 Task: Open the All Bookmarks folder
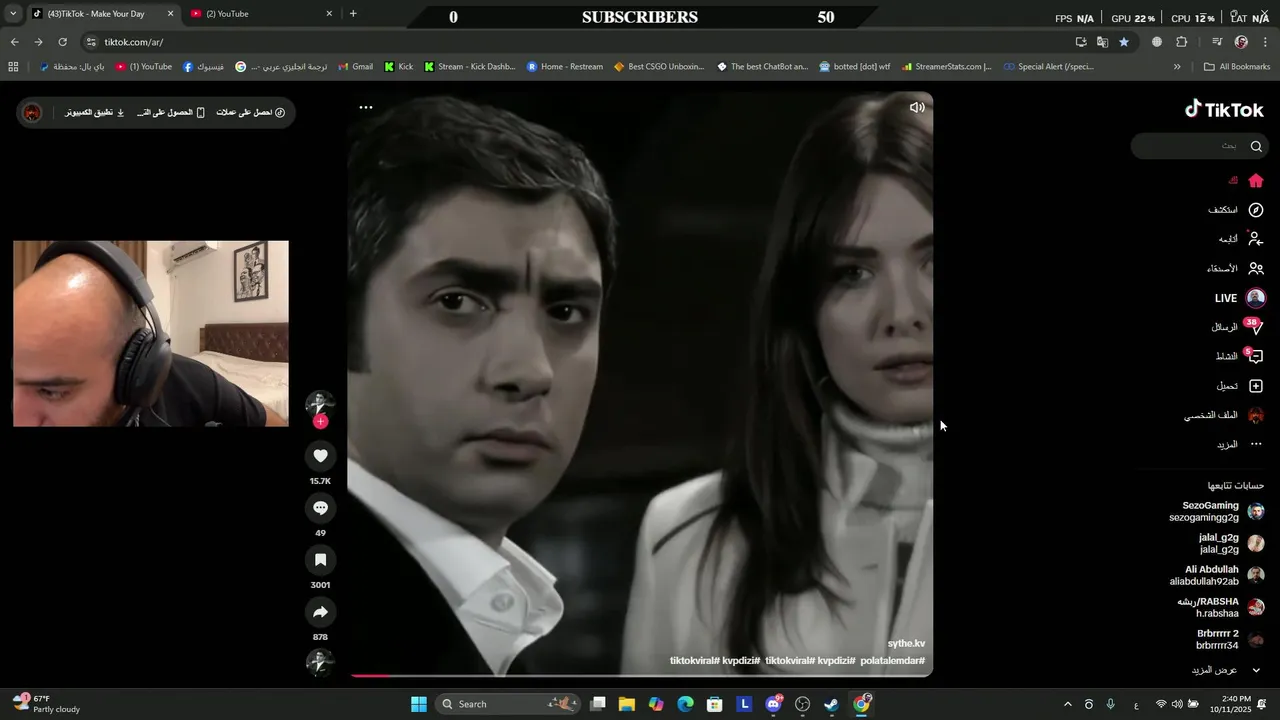(1237, 67)
